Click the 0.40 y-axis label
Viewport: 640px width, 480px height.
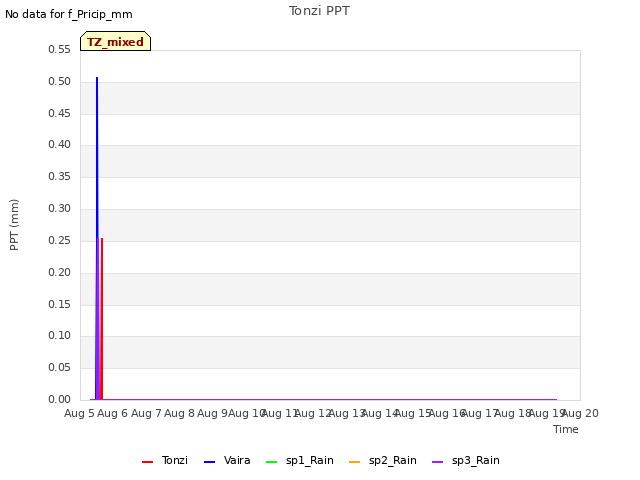(59, 144)
